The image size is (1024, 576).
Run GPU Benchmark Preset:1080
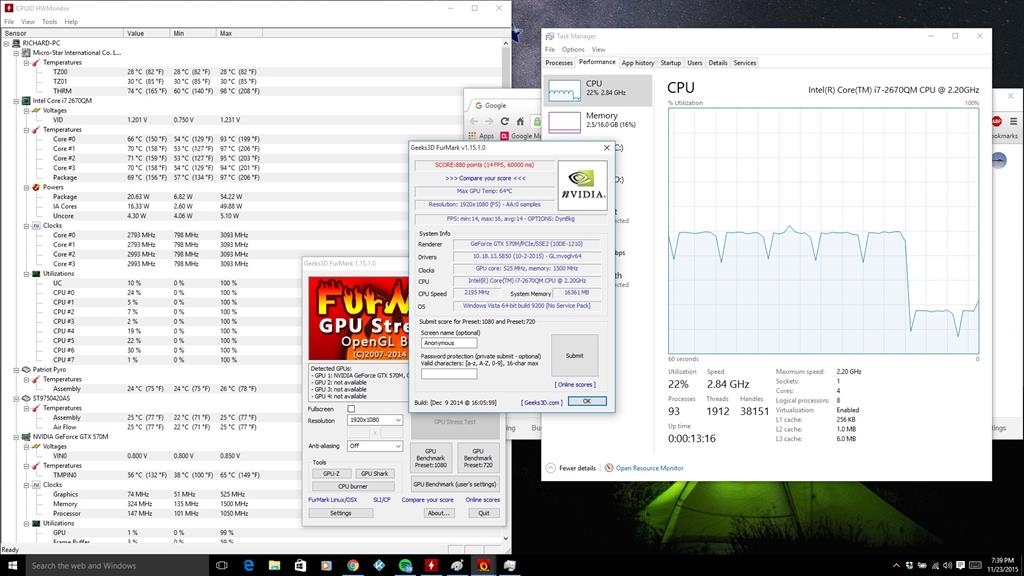(430, 458)
